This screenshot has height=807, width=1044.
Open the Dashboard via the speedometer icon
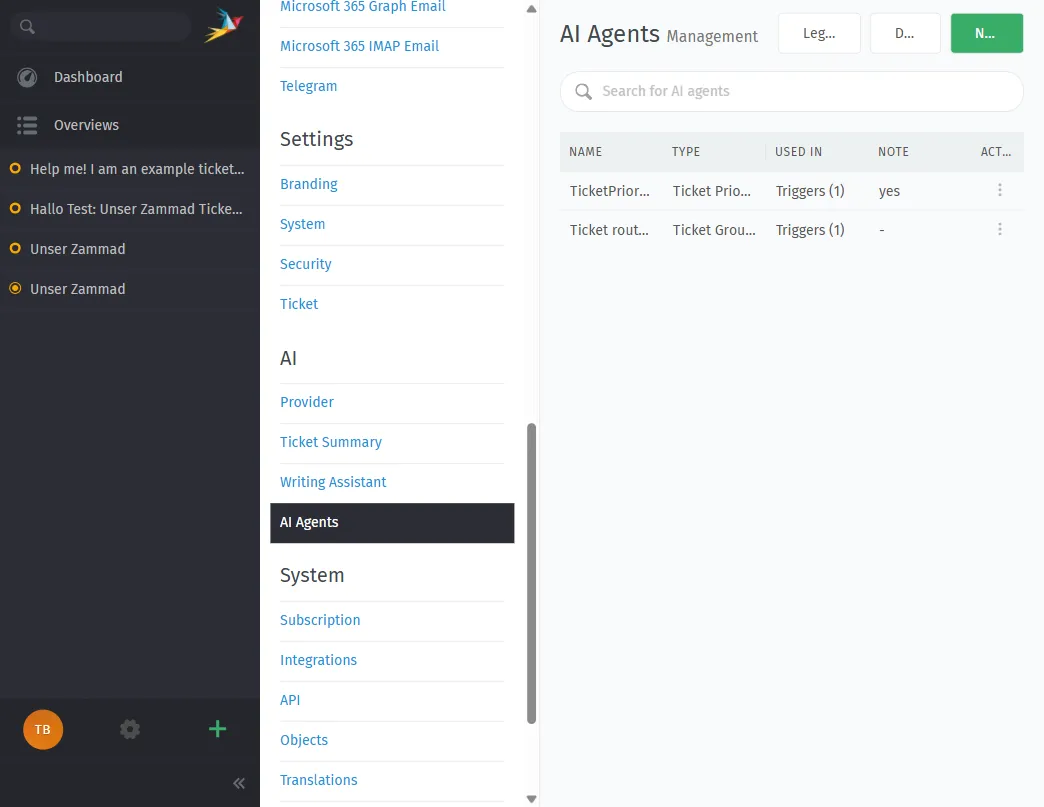26,76
